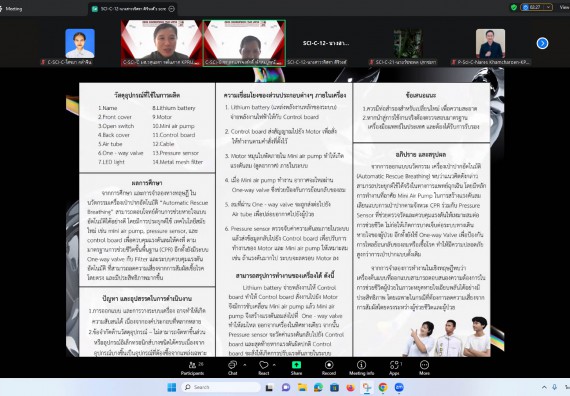
Task: Click '10.Mini air pump' in the materials list
Action: click(173, 126)
